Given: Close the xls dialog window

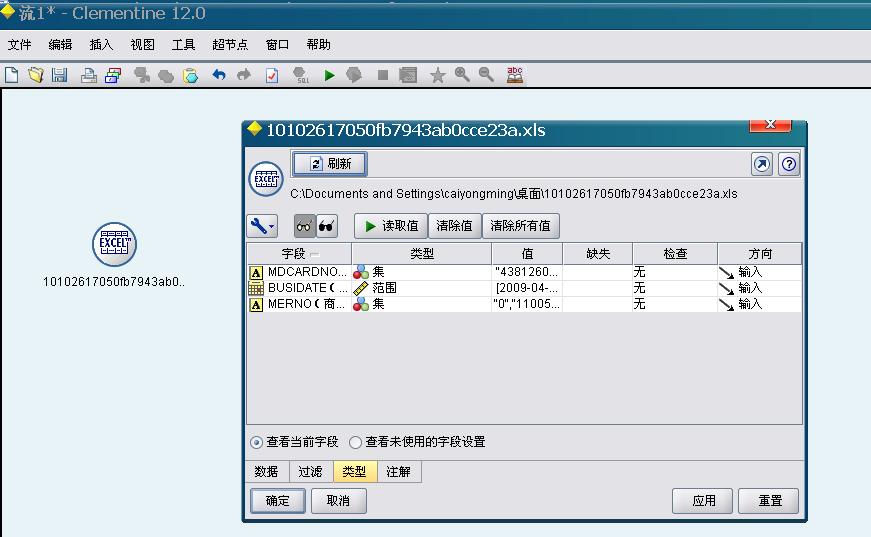Looking at the screenshot, I should tap(770, 125).
